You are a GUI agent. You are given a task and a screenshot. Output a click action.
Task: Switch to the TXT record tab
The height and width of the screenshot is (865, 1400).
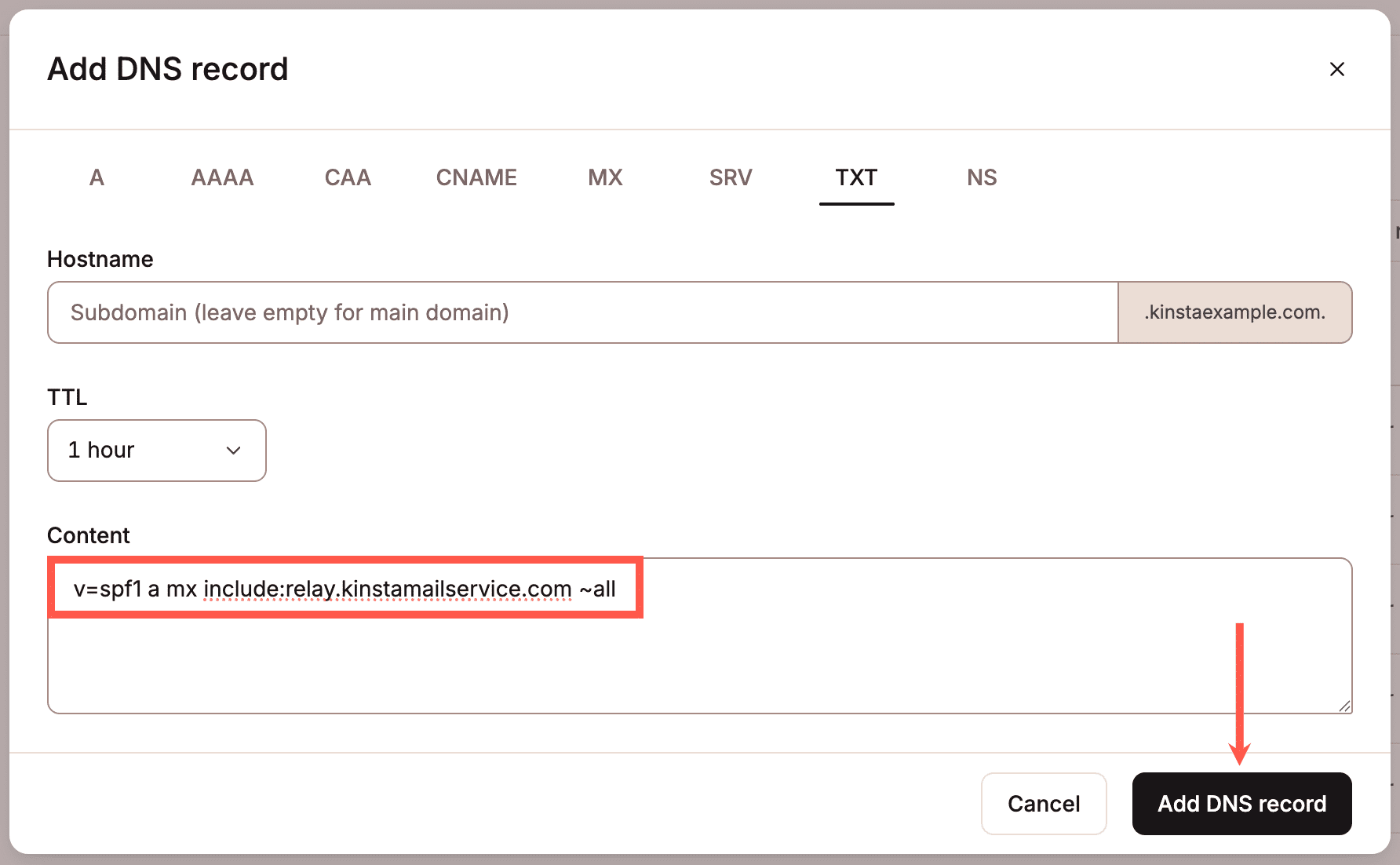click(856, 177)
